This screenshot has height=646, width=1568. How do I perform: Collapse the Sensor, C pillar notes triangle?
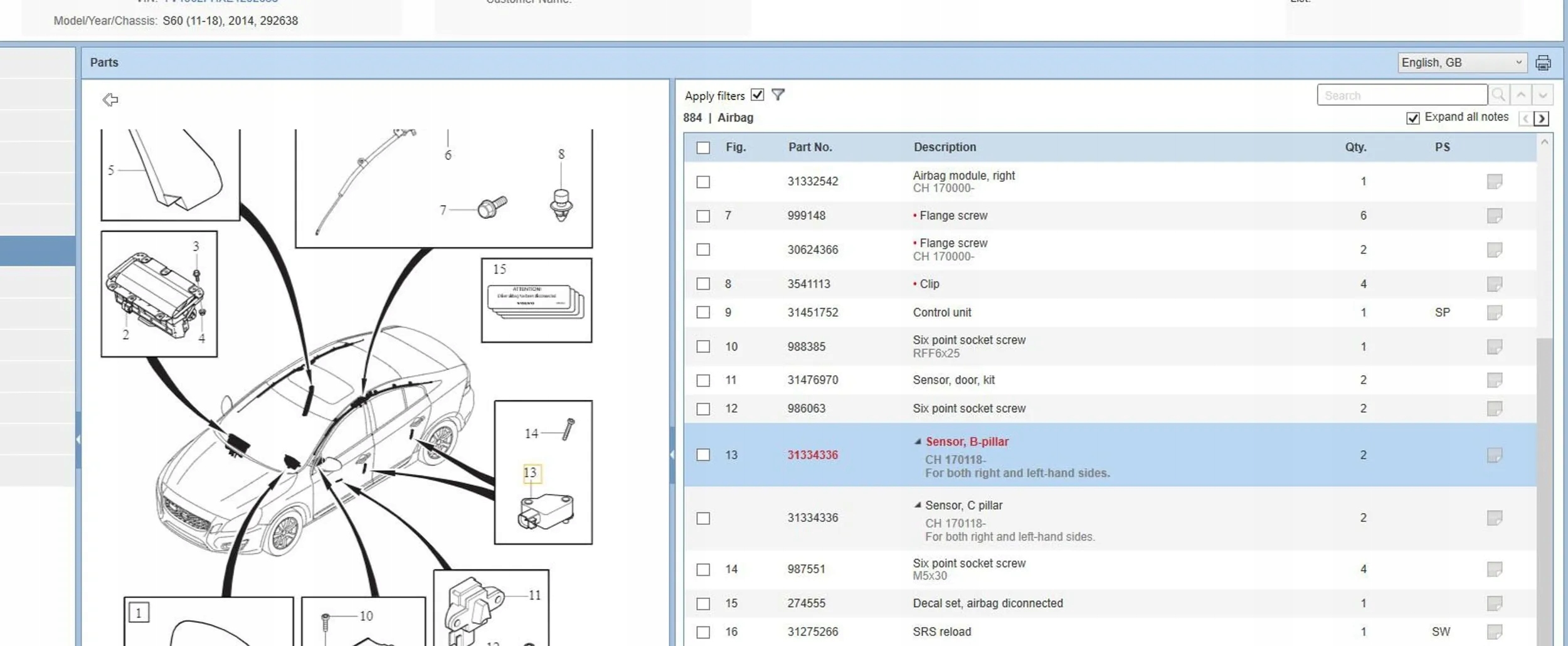918,505
